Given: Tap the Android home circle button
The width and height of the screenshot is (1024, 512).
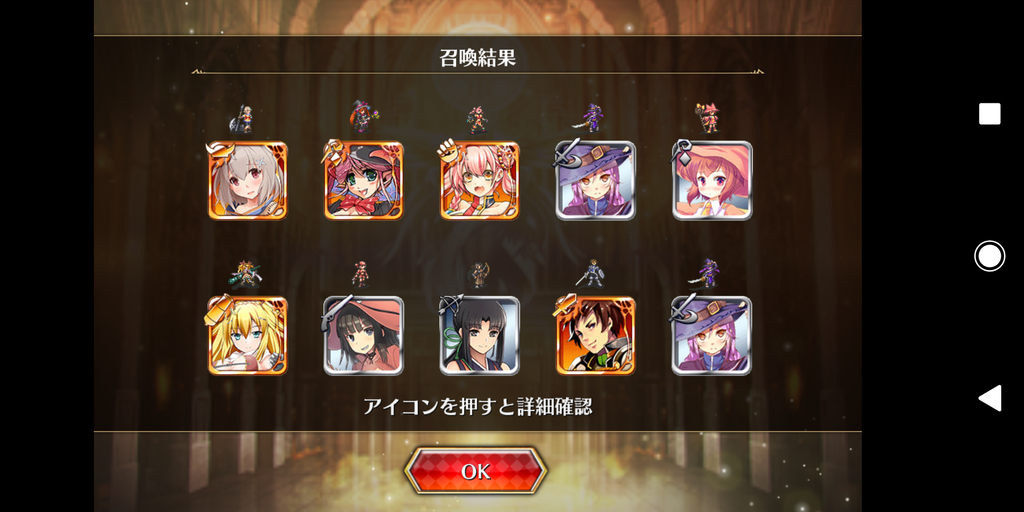Looking at the screenshot, I should click(989, 256).
